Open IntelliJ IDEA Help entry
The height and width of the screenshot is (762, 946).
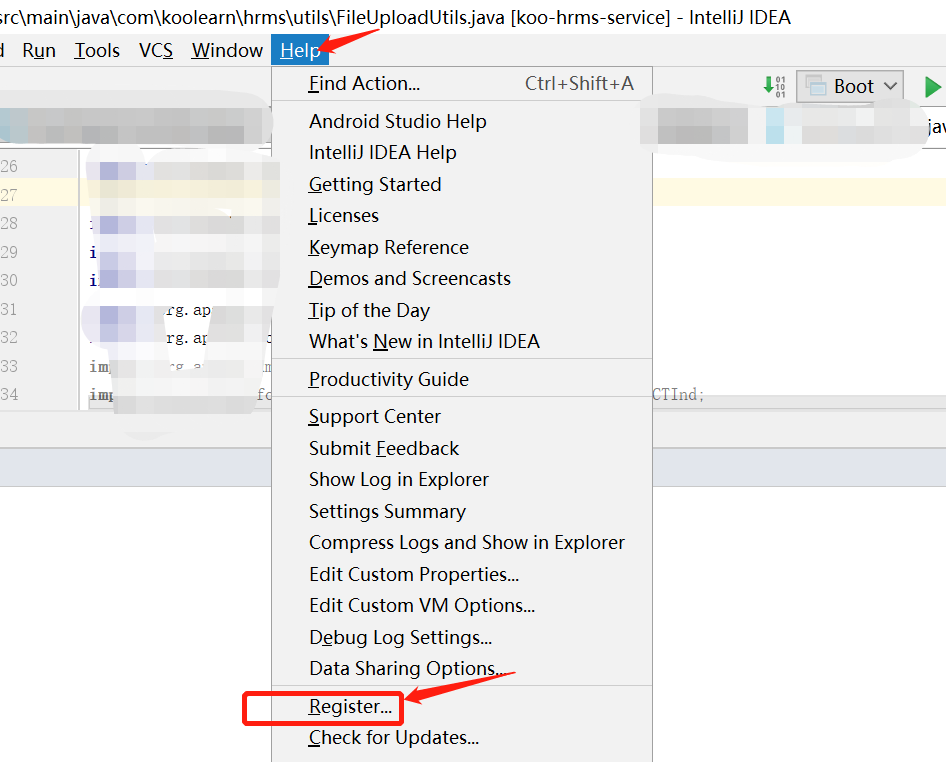click(x=462, y=153)
